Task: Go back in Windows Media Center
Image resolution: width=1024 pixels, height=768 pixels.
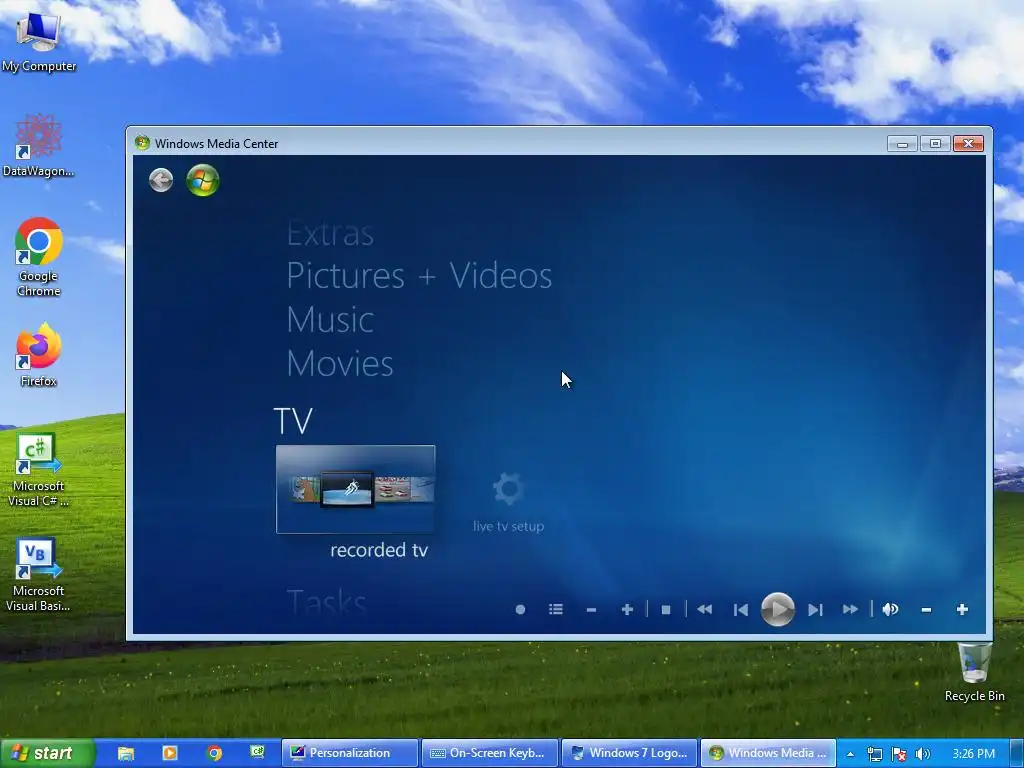Action: pyautogui.click(x=161, y=180)
